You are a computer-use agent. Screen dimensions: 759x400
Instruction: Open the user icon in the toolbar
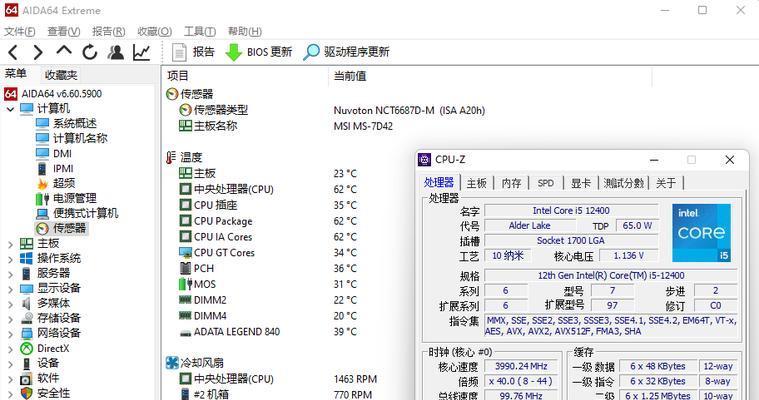[x=116, y=52]
